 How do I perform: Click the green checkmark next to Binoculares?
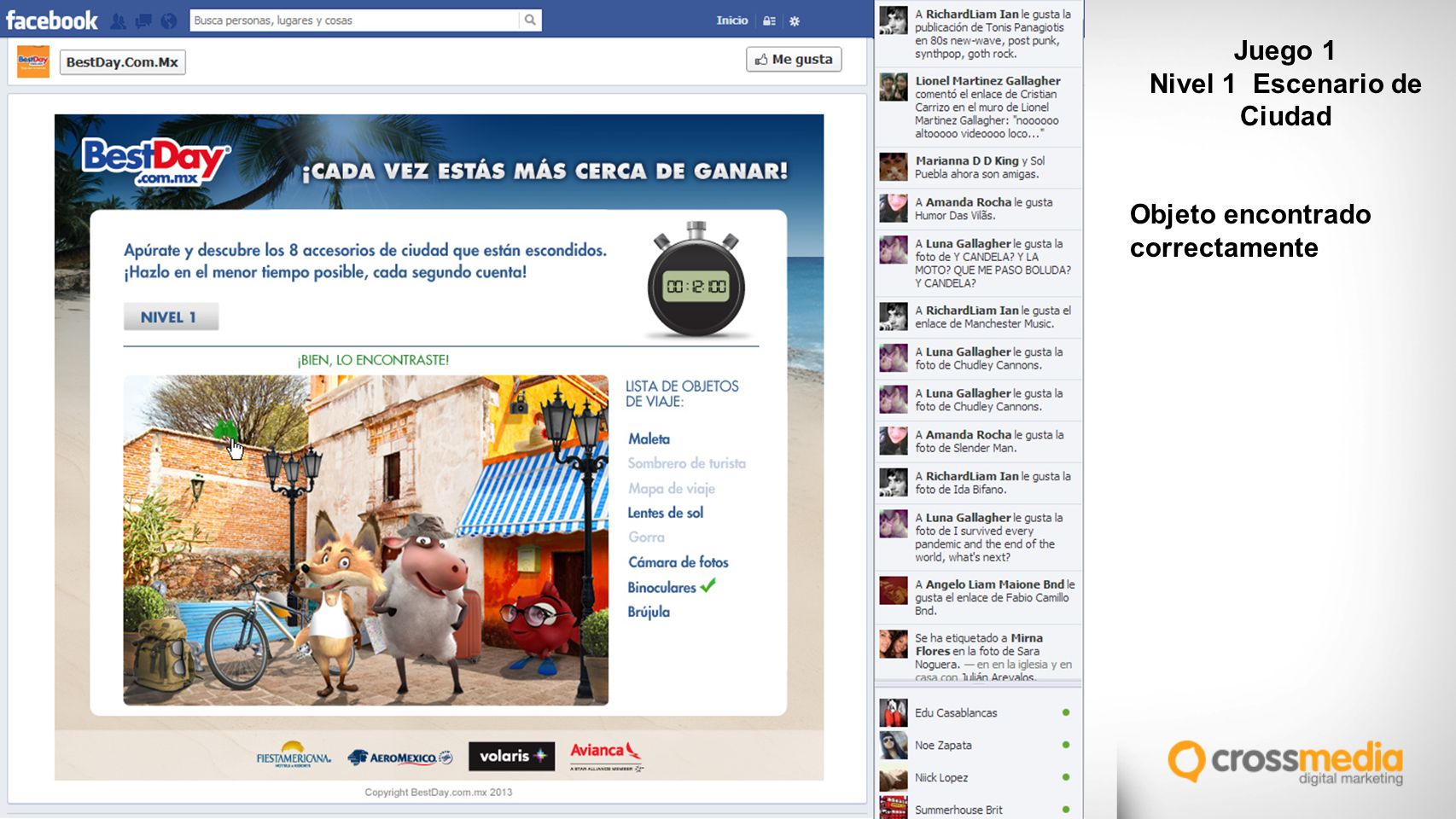click(x=708, y=585)
